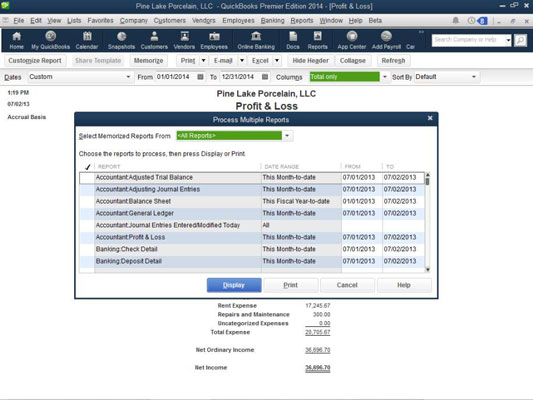This screenshot has height=400, width=533.
Task: Open the Snapshots icon
Action: pyautogui.click(x=121, y=40)
